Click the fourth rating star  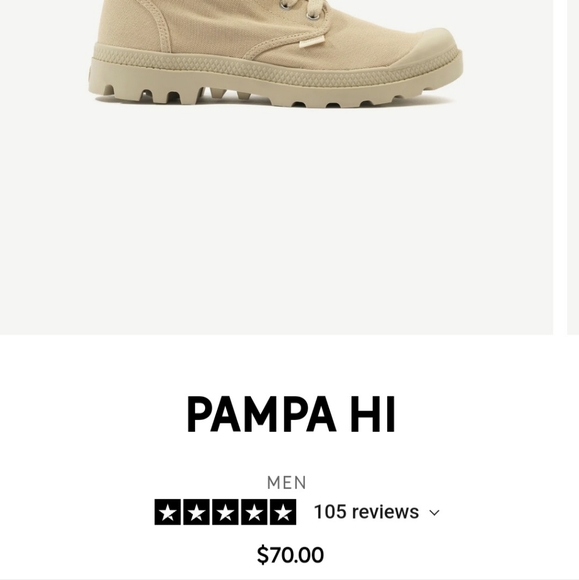tap(254, 512)
